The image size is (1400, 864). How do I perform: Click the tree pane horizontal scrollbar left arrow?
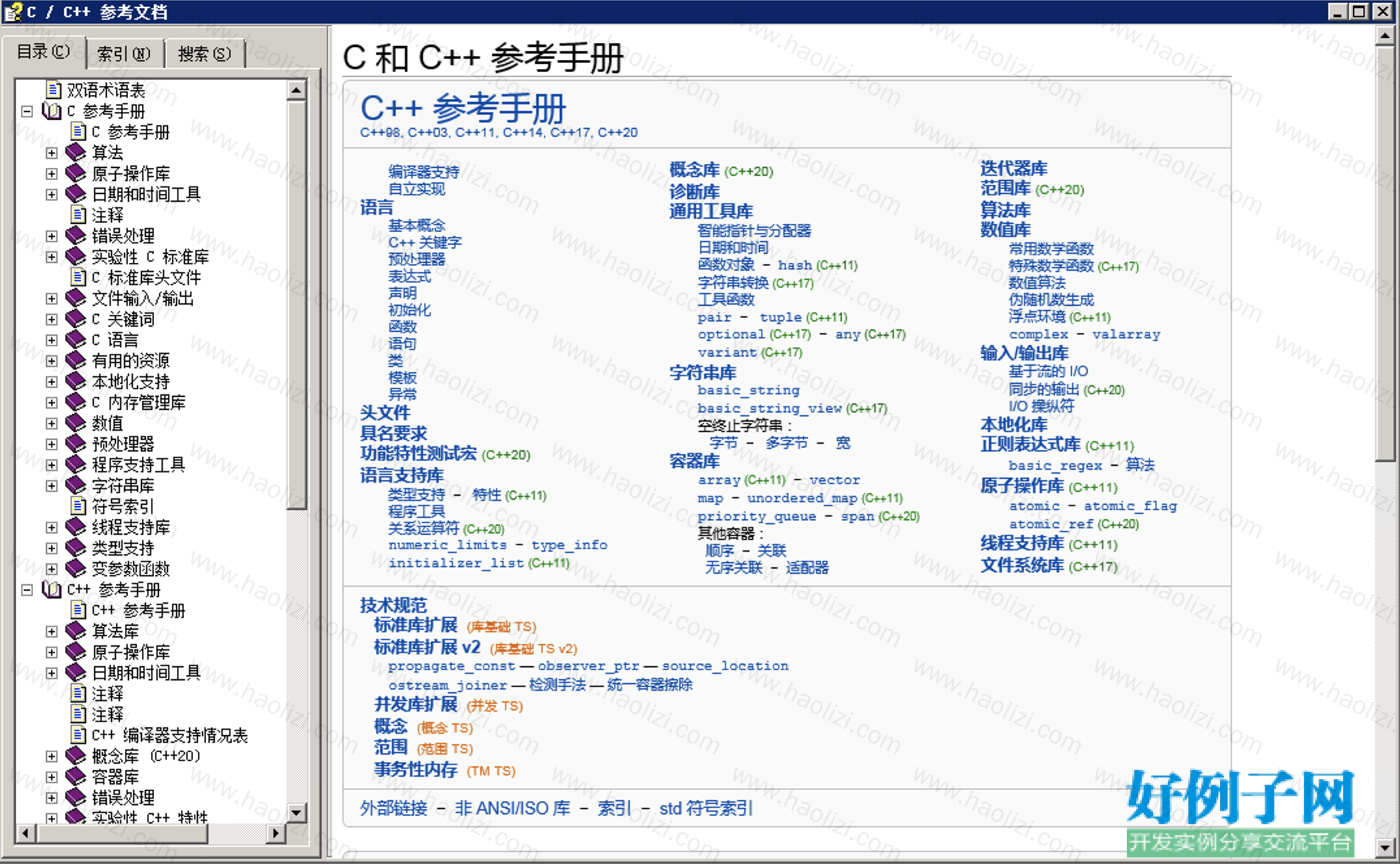pyautogui.click(x=25, y=833)
